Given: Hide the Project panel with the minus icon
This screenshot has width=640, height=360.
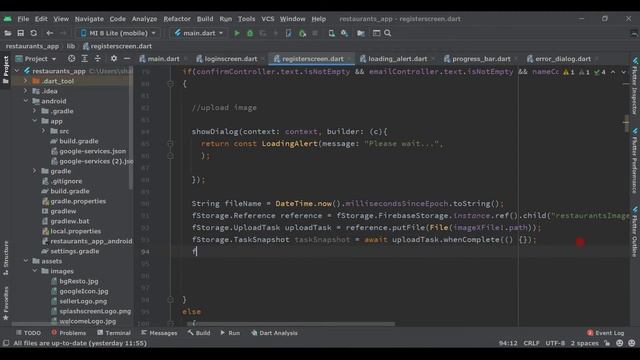Looking at the screenshot, I should pos(127,59).
